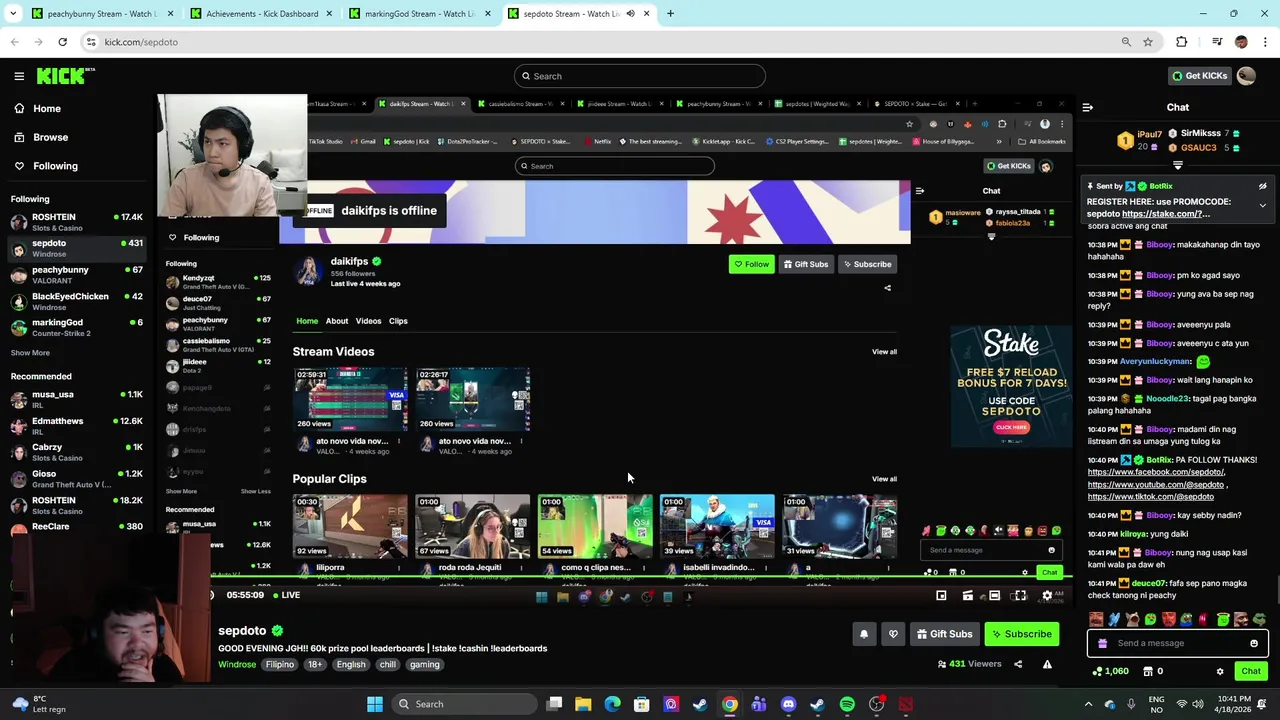Click the Filipino tag
Image resolution: width=1280 pixels, height=720 pixels.
tap(280, 664)
